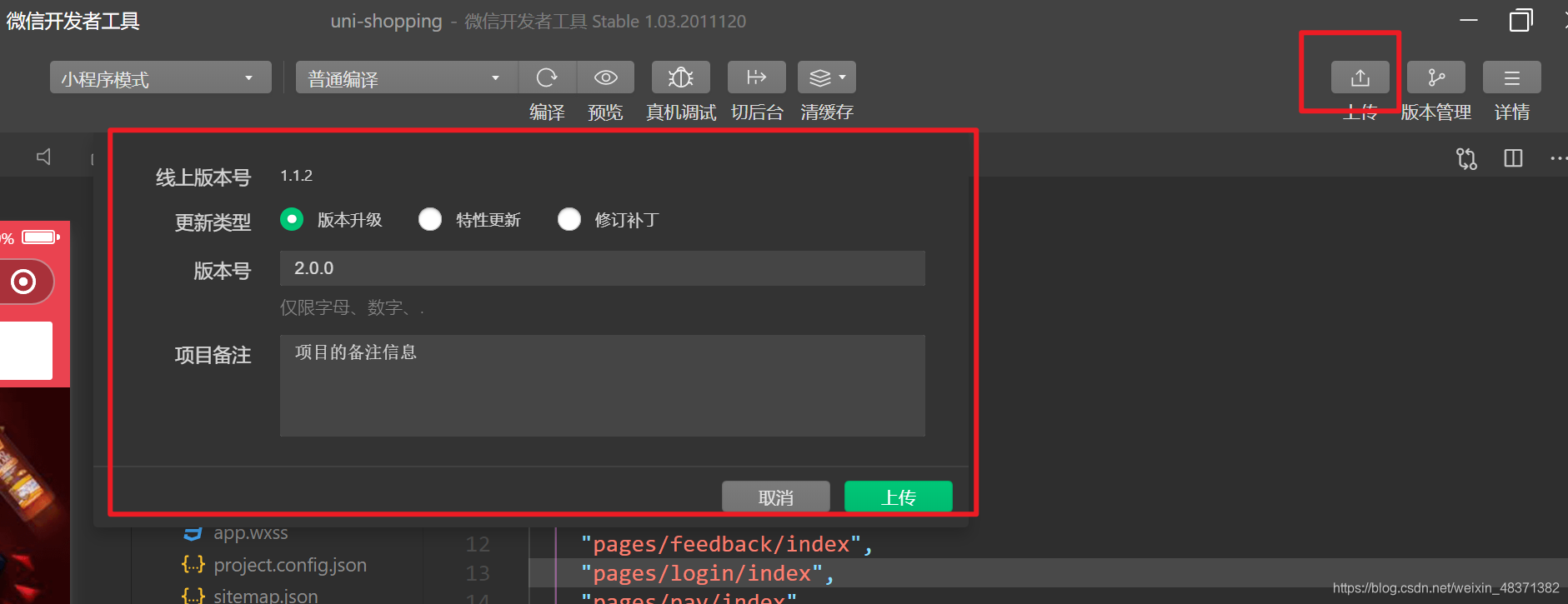The image size is (1568, 604).
Task: Open the 普通编译 compile mode dropdown
Action: 407,77
